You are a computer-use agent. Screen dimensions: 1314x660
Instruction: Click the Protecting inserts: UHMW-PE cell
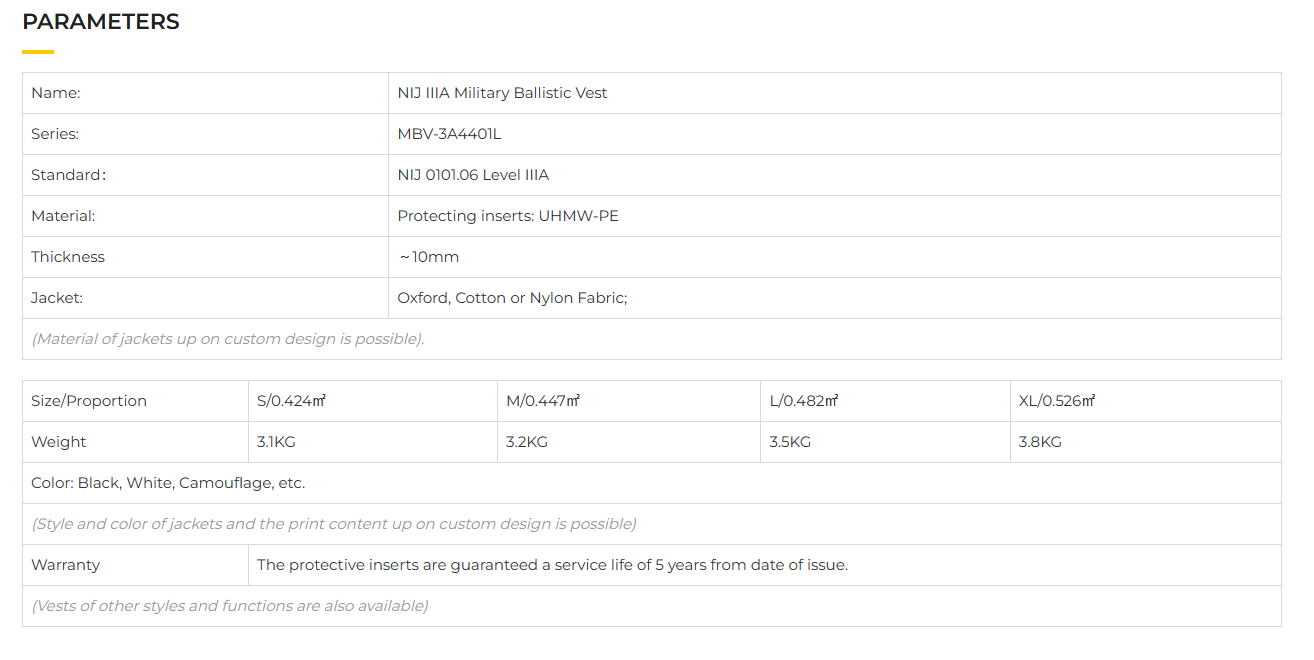pyautogui.click(x=508, y=216)
